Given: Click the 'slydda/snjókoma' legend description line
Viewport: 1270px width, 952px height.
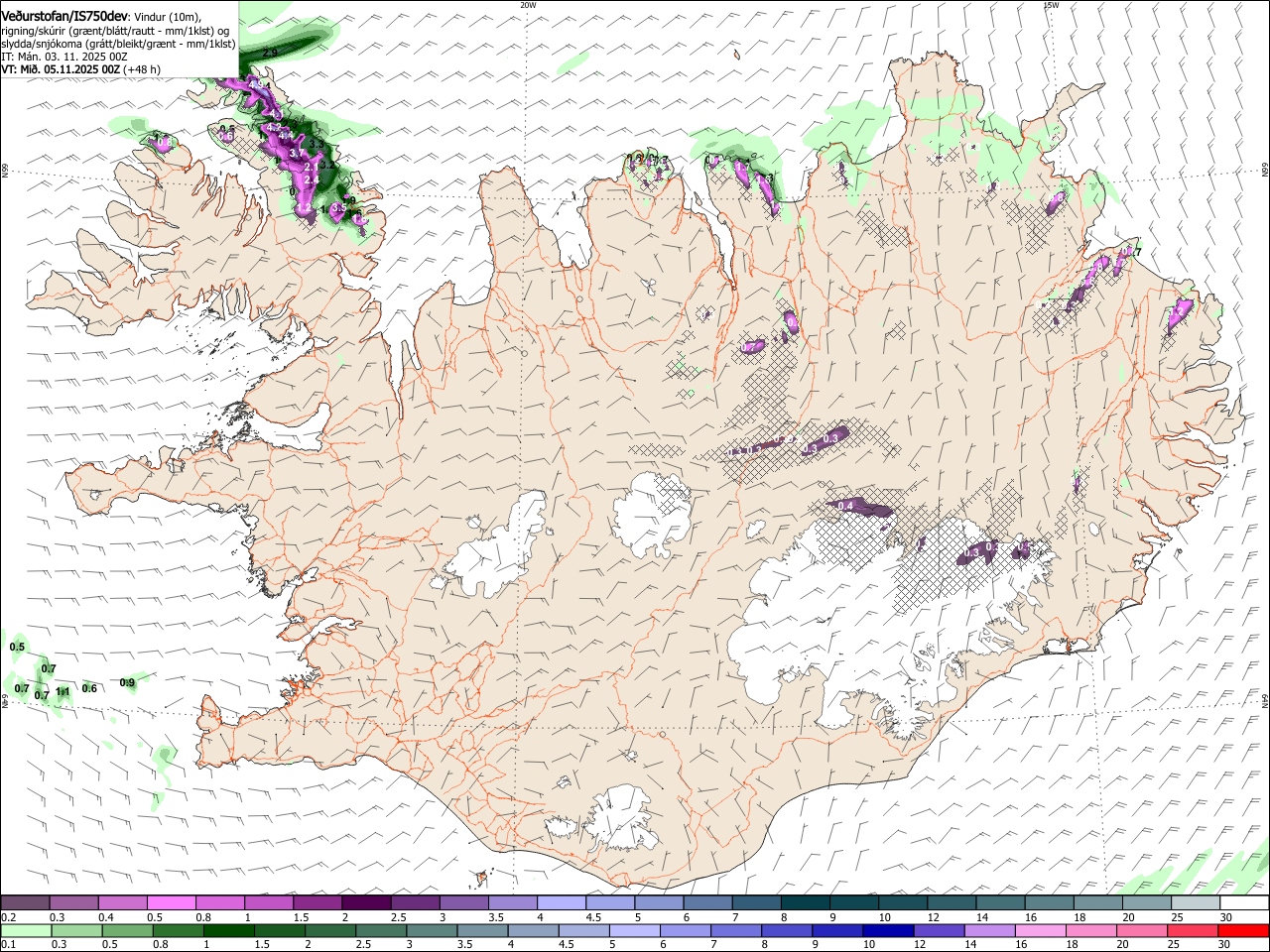Looking at the screenshot, I should tap(118, 44).
